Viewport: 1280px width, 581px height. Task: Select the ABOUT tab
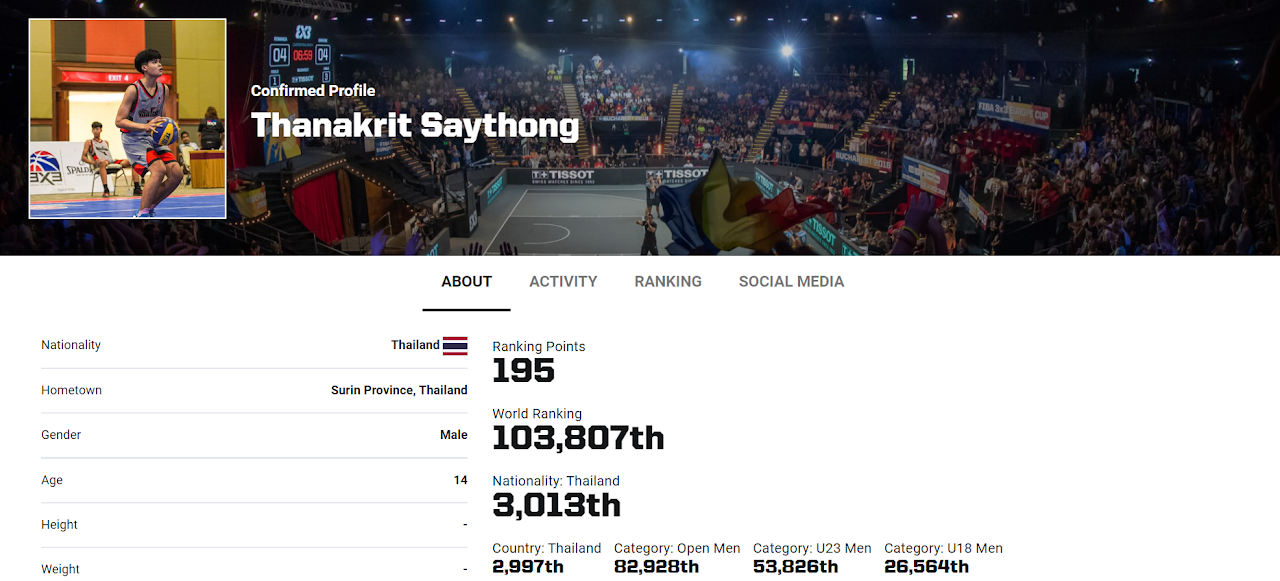point(466,282)
